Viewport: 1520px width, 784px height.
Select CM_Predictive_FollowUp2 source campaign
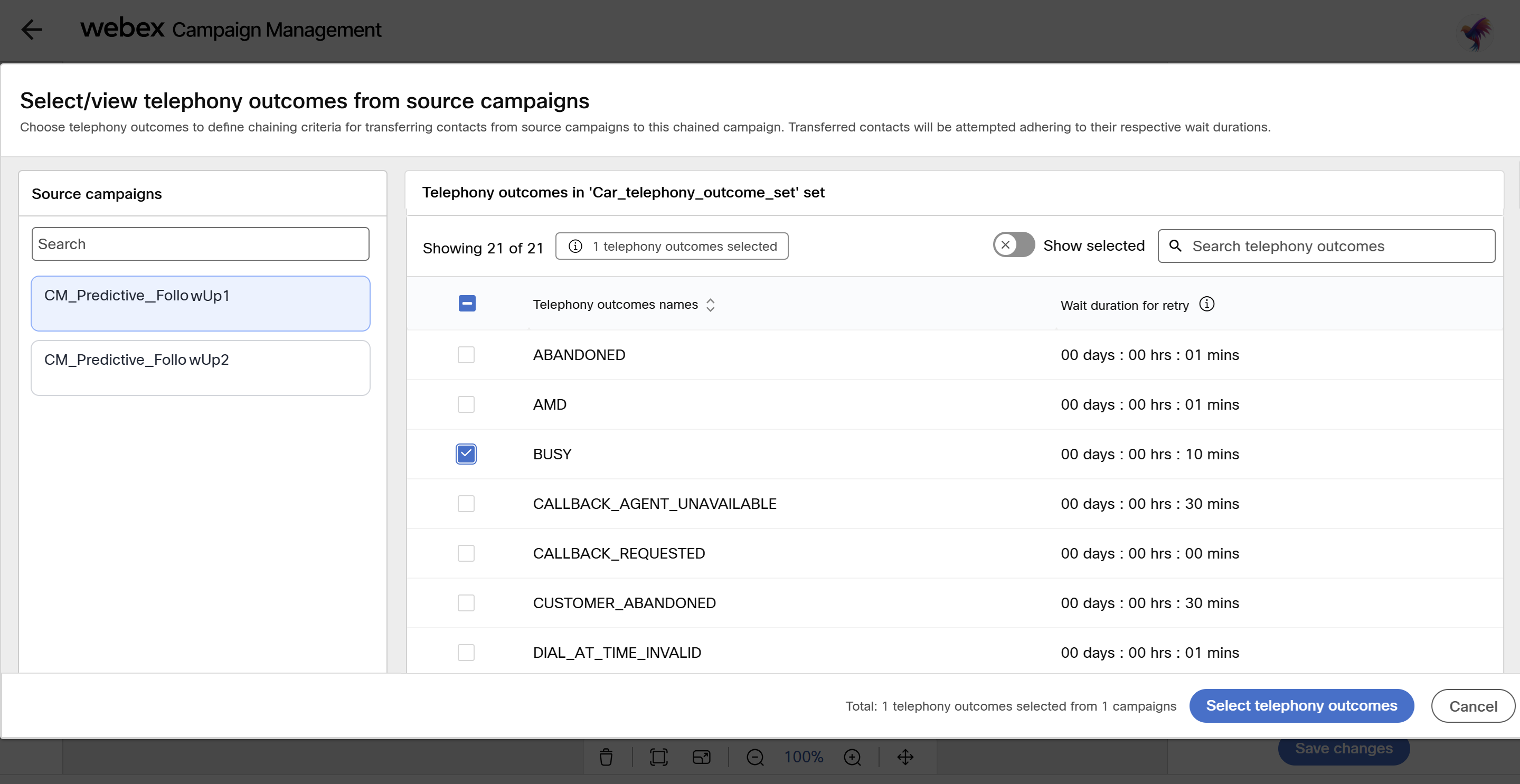click(200, 367)
